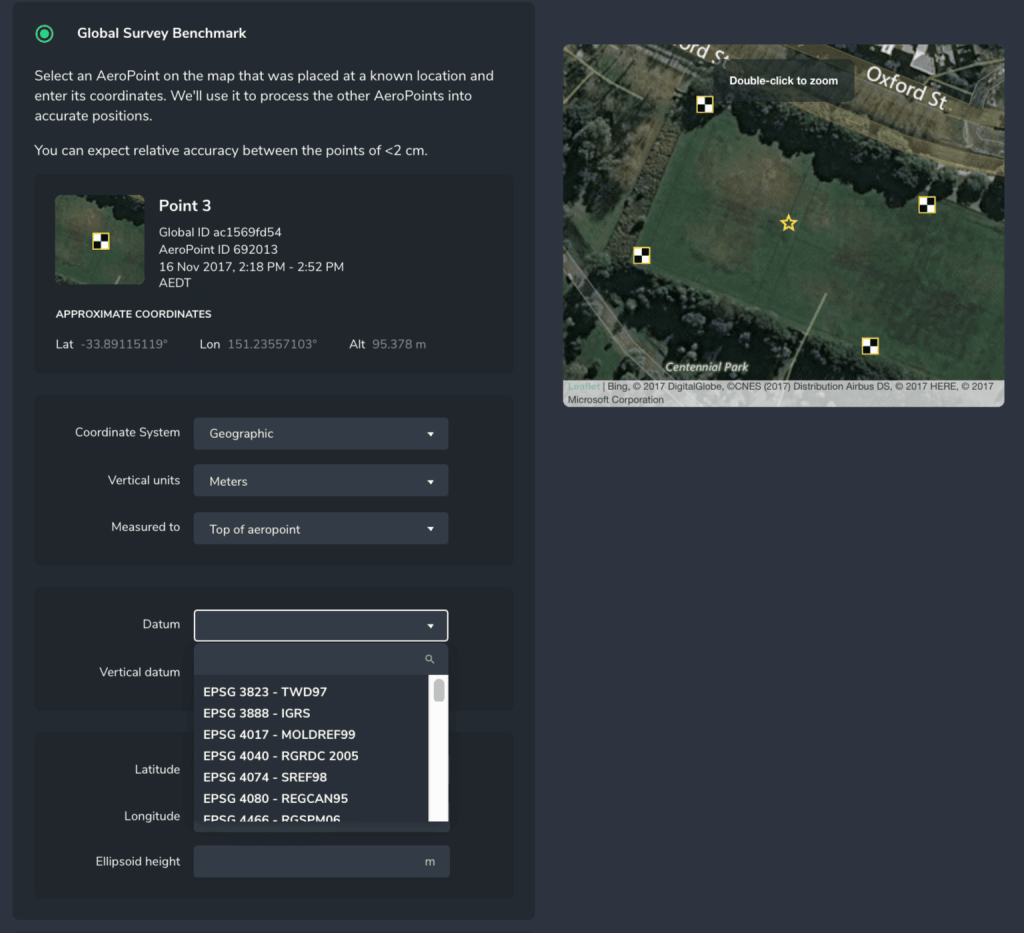Click the Point 3 AeroPoint thumbnail image
Screen dimensions: 1024x933
(99, 239)
